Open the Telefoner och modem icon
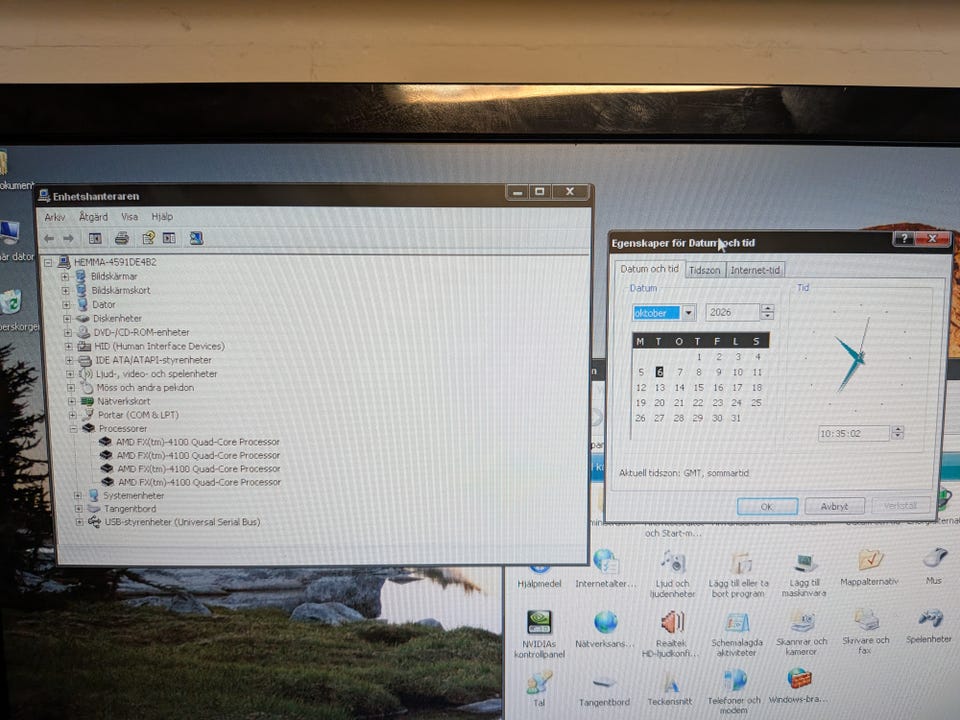The width and height of the screenshot is (960, 720). (734, 691)
